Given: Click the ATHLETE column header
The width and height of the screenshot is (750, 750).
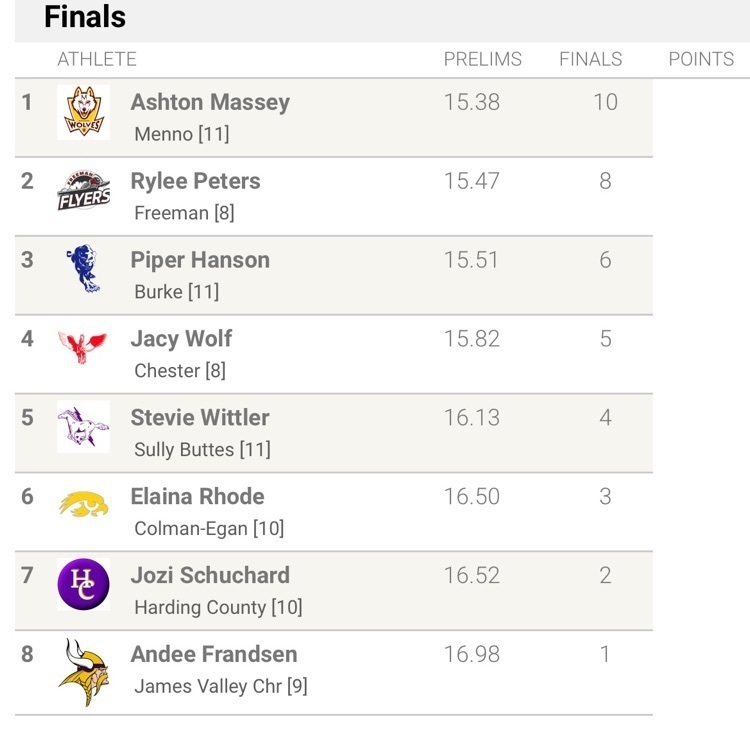Looking at the screenshot, I should 97,59.
